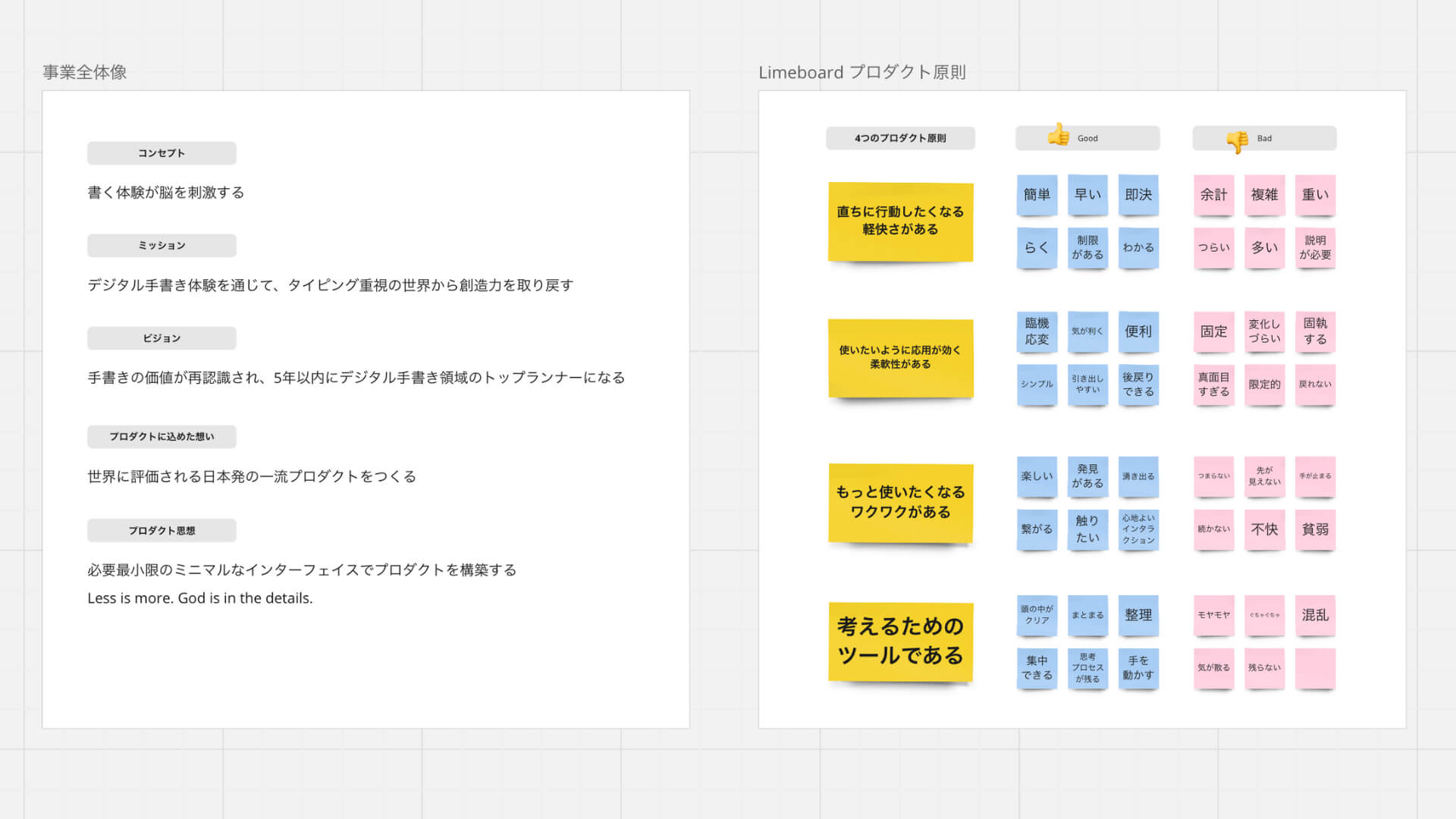This screenshot has width=1456, height=819.
Task: Select the blue note 心地よいインタラクション
Action: [1138, 529]
